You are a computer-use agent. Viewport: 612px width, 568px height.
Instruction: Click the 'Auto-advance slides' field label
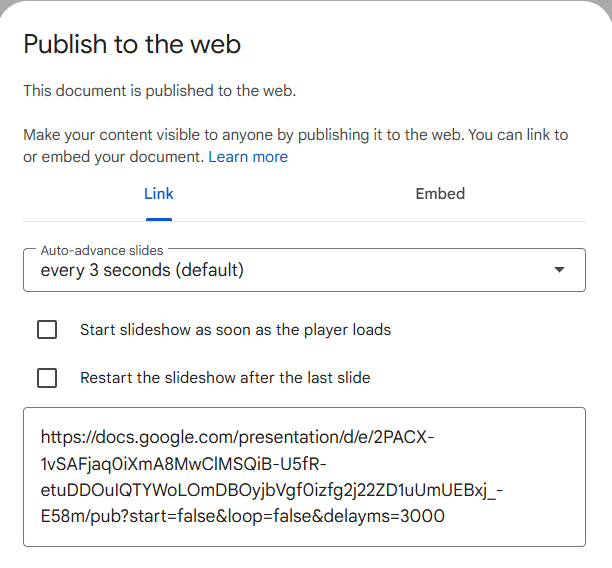[102, 250]
